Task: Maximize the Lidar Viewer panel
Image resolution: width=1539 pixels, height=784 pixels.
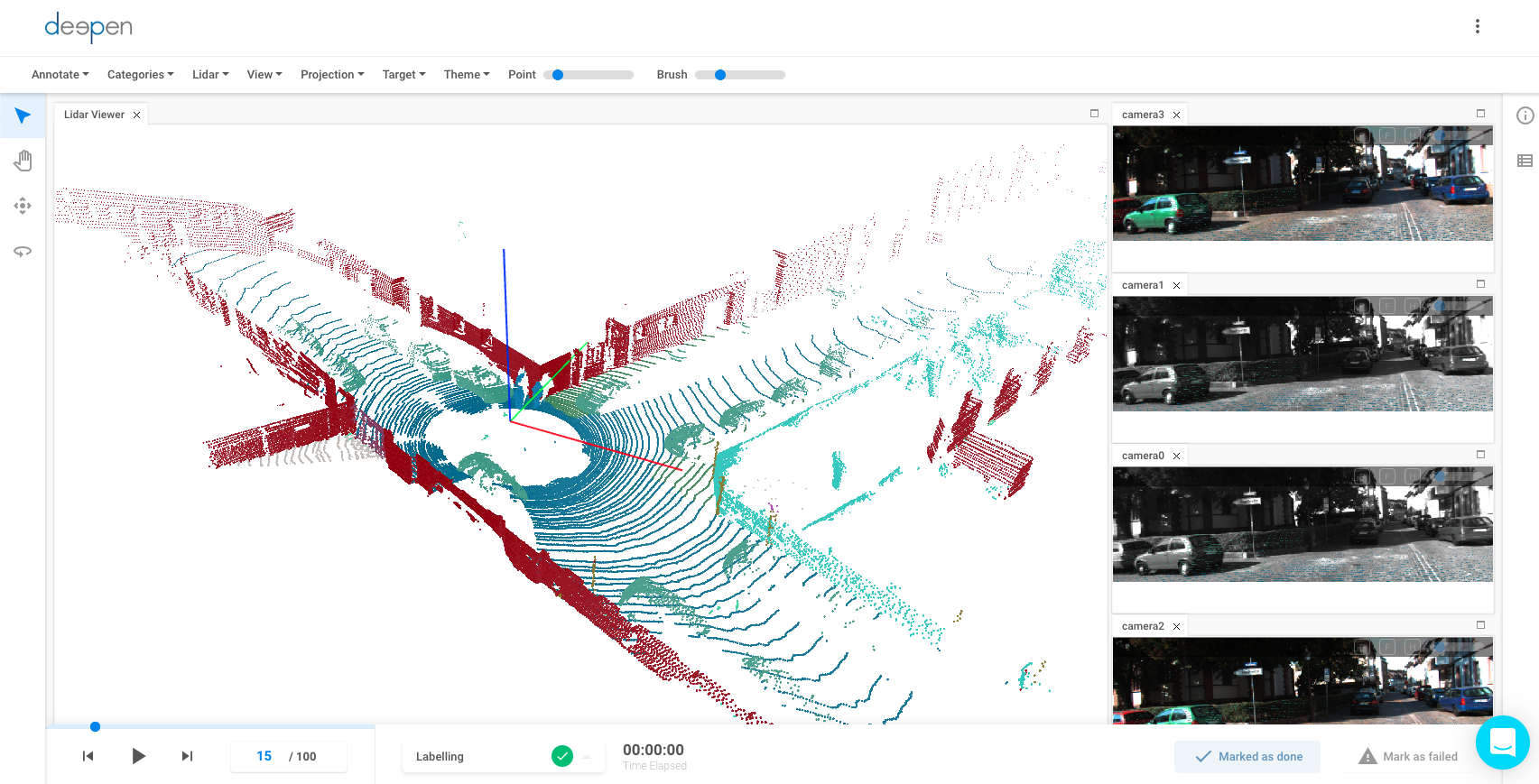Action: click(x=1095, y=114)
